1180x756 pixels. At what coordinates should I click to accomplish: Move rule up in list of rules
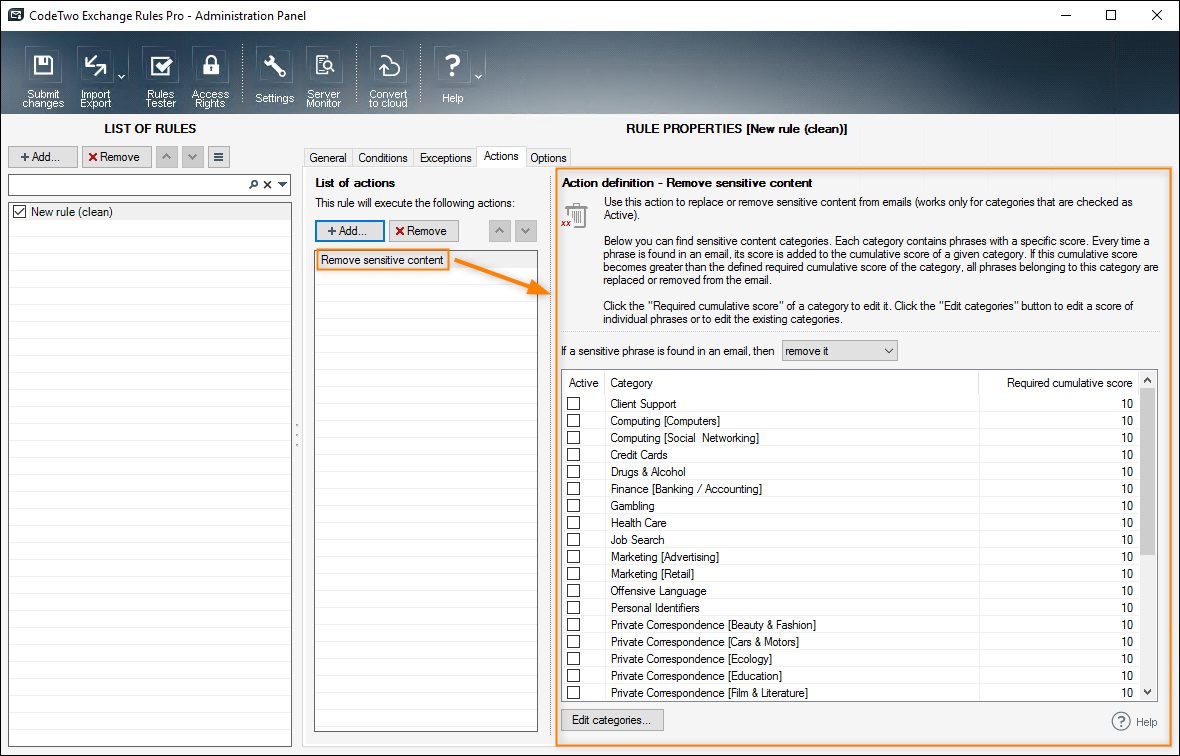tap(167, 156)
